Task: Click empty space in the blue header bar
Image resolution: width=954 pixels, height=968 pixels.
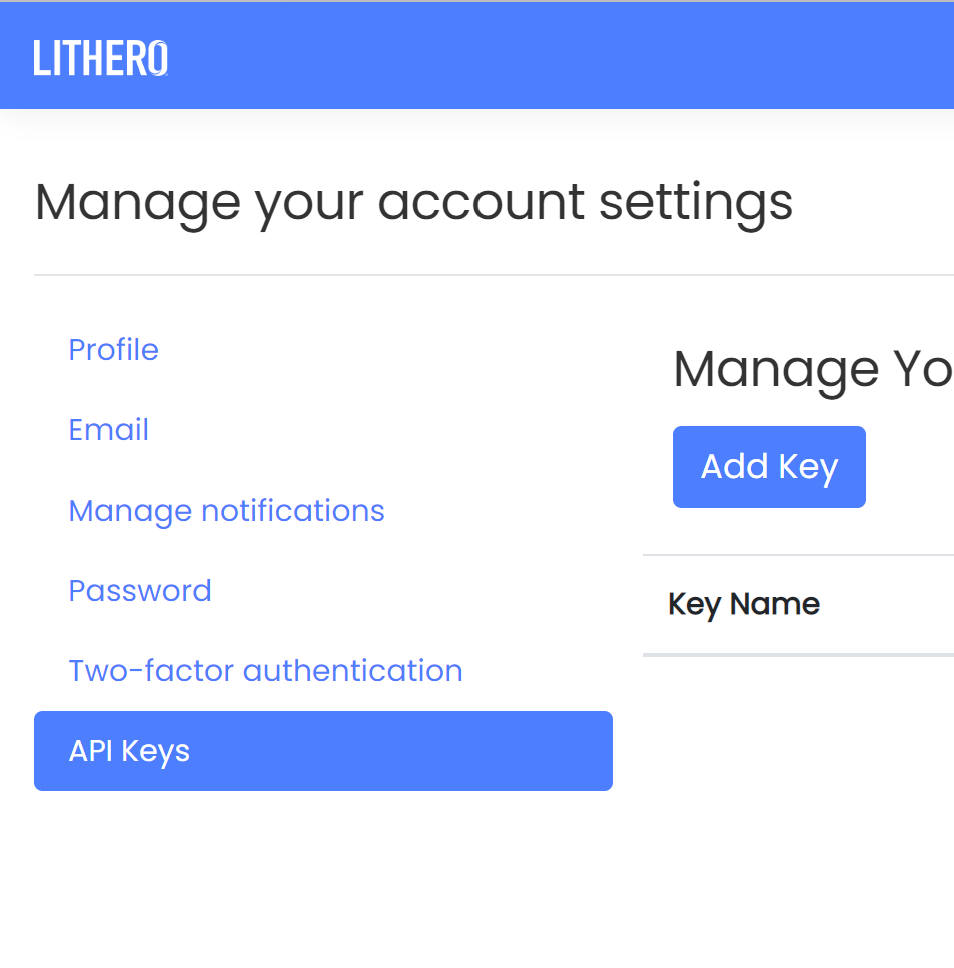Action: coord(556,57)
